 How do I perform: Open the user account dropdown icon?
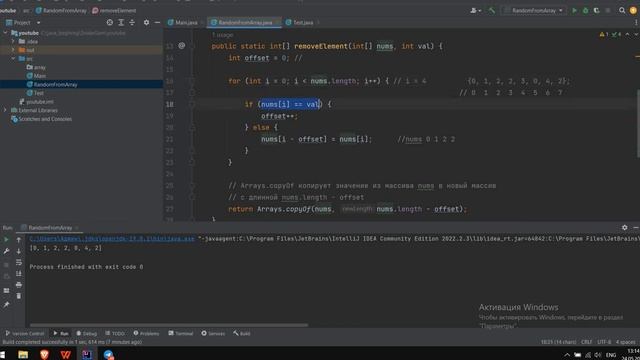click(x=476, y=11)
